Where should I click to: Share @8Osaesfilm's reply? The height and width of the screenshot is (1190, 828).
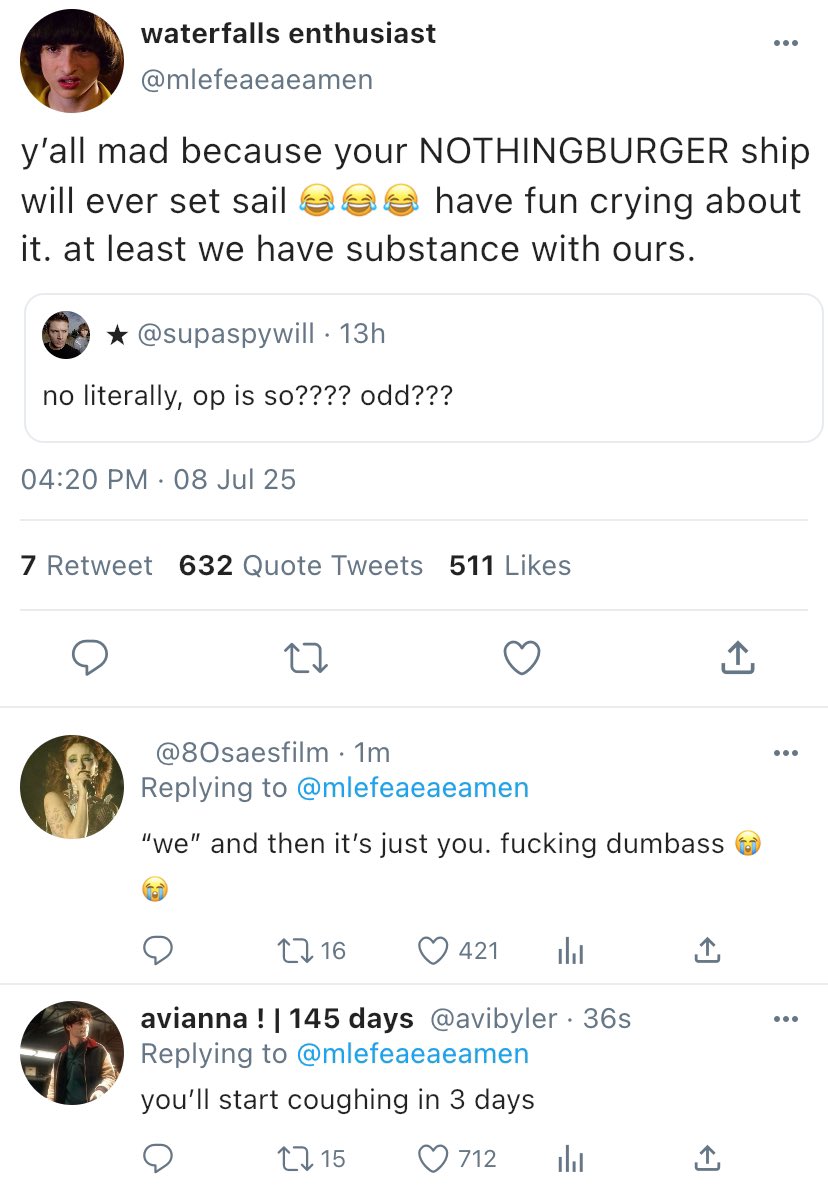tap(706, 950)
